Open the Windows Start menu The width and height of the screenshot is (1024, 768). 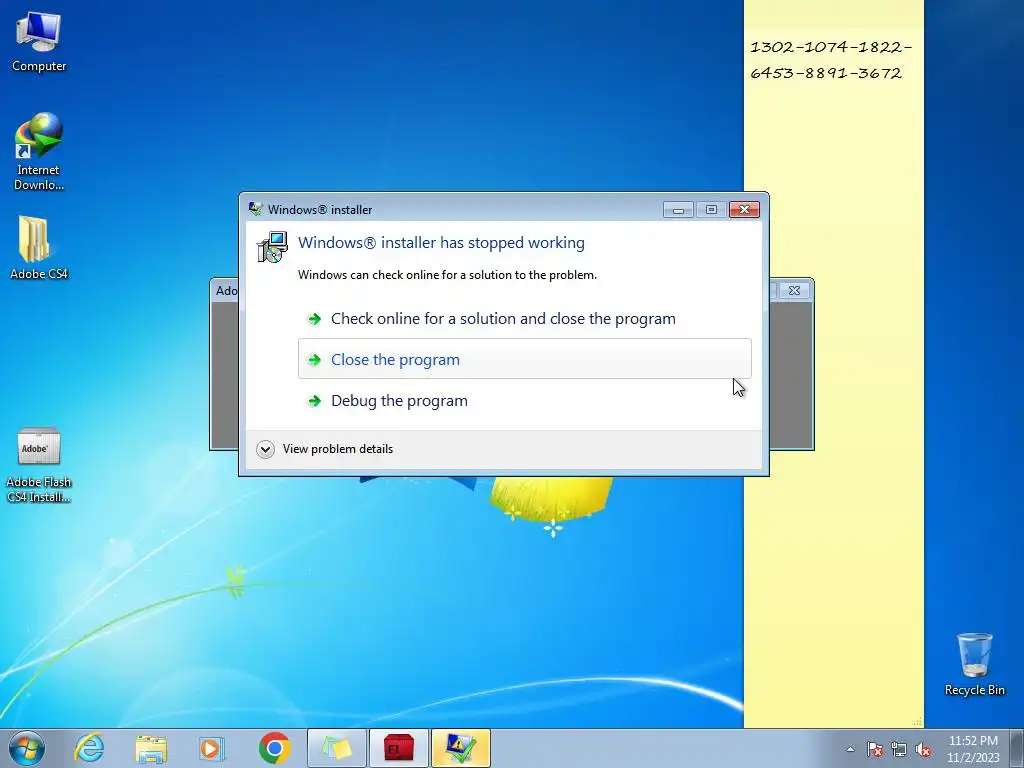coord(27,748)
